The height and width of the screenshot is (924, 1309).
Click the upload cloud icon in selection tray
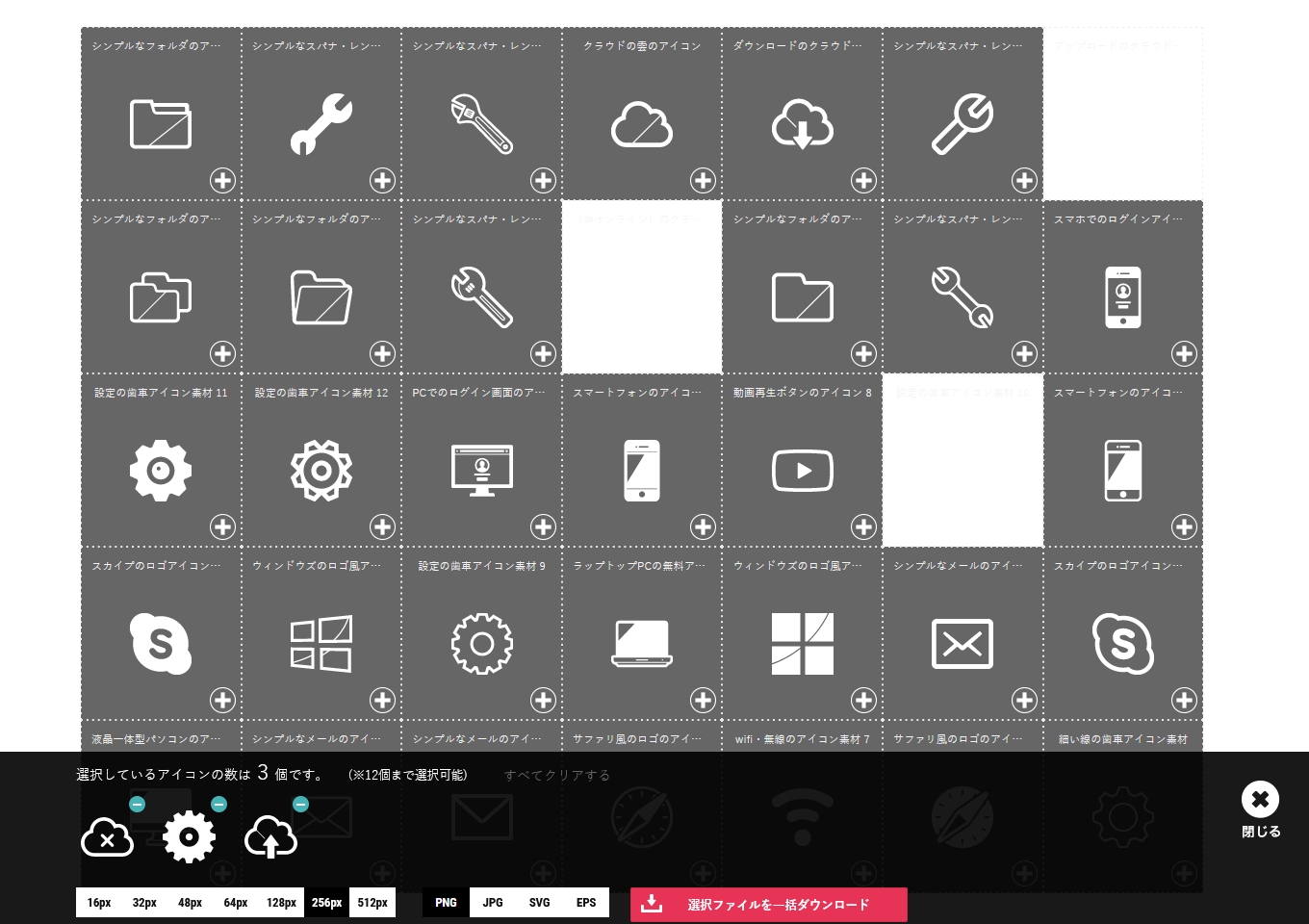271,837
